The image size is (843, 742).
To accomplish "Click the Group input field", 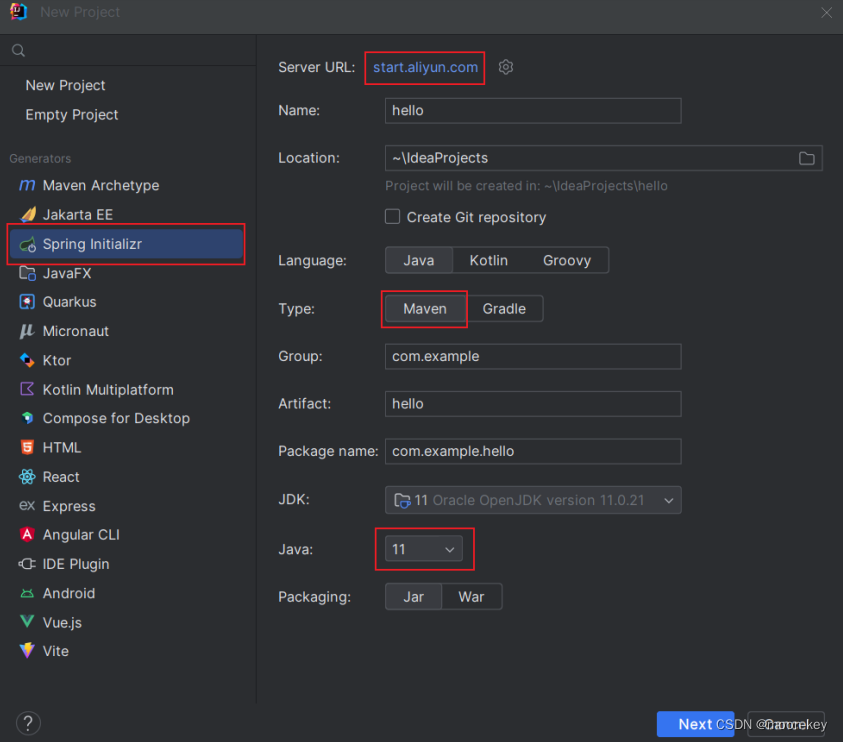I will pyautogui.click(x=533, y=356).
